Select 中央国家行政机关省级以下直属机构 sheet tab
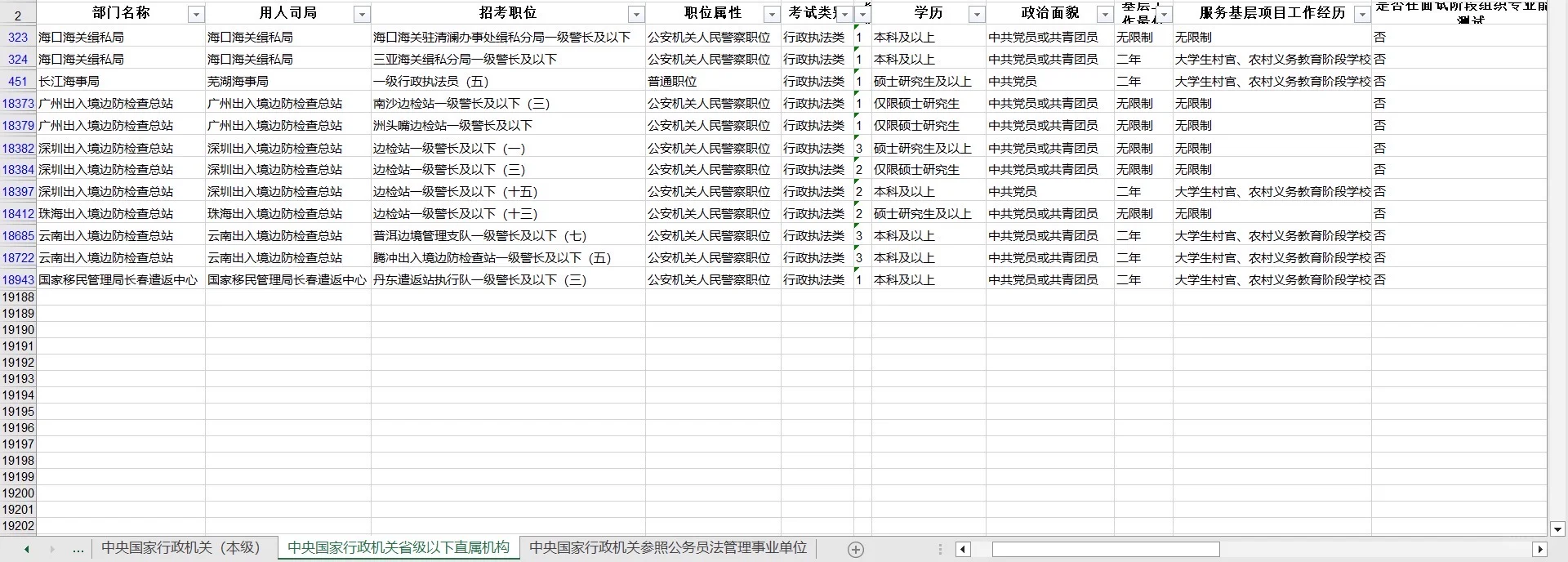Screen dimensions: 1568x562 (399, 548)
